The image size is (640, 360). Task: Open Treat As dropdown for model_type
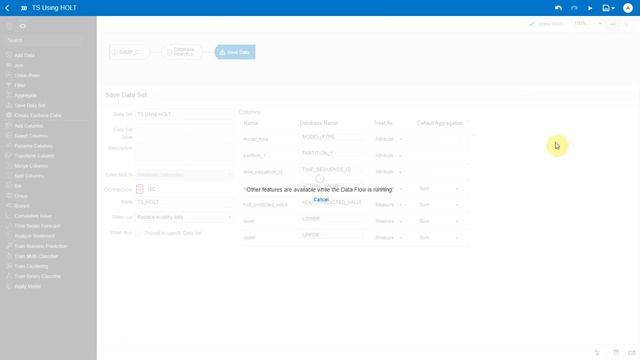pyautogui.click(x=389, y=139)
